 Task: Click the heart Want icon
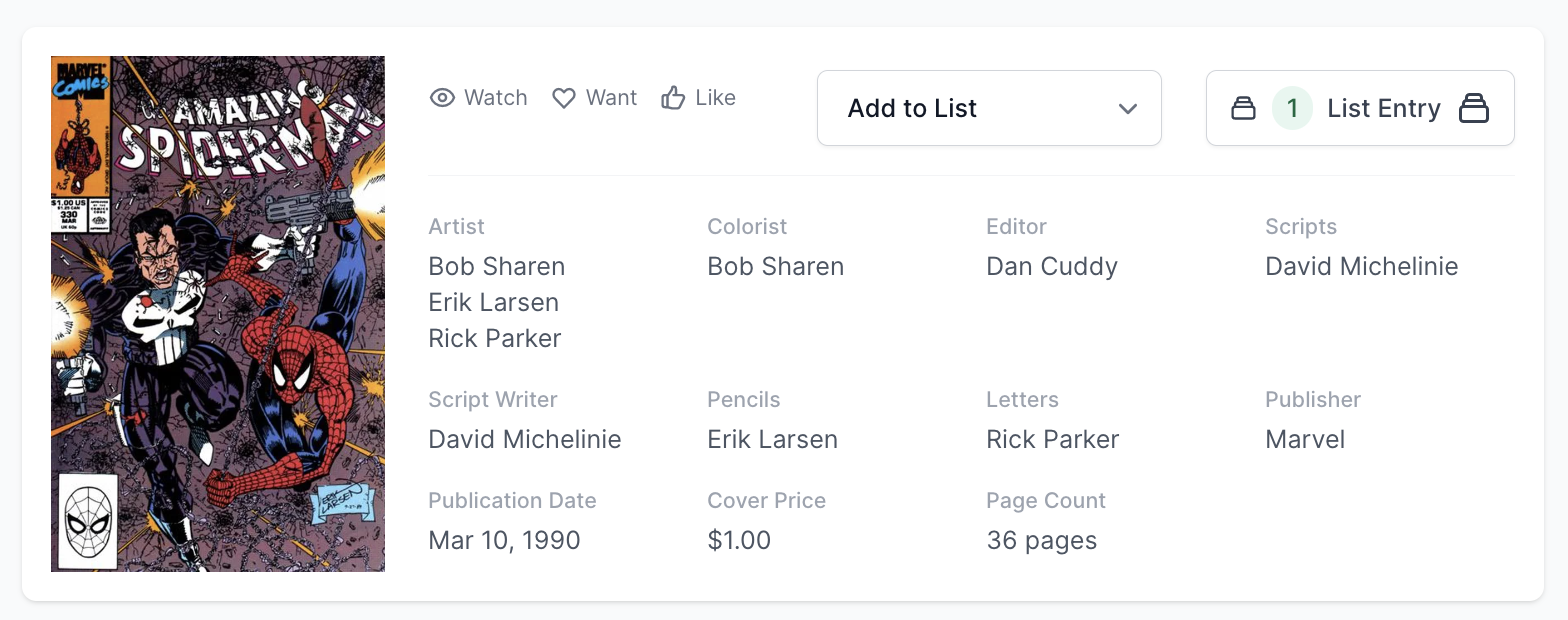pyautogui.click(x=564, y=98)
